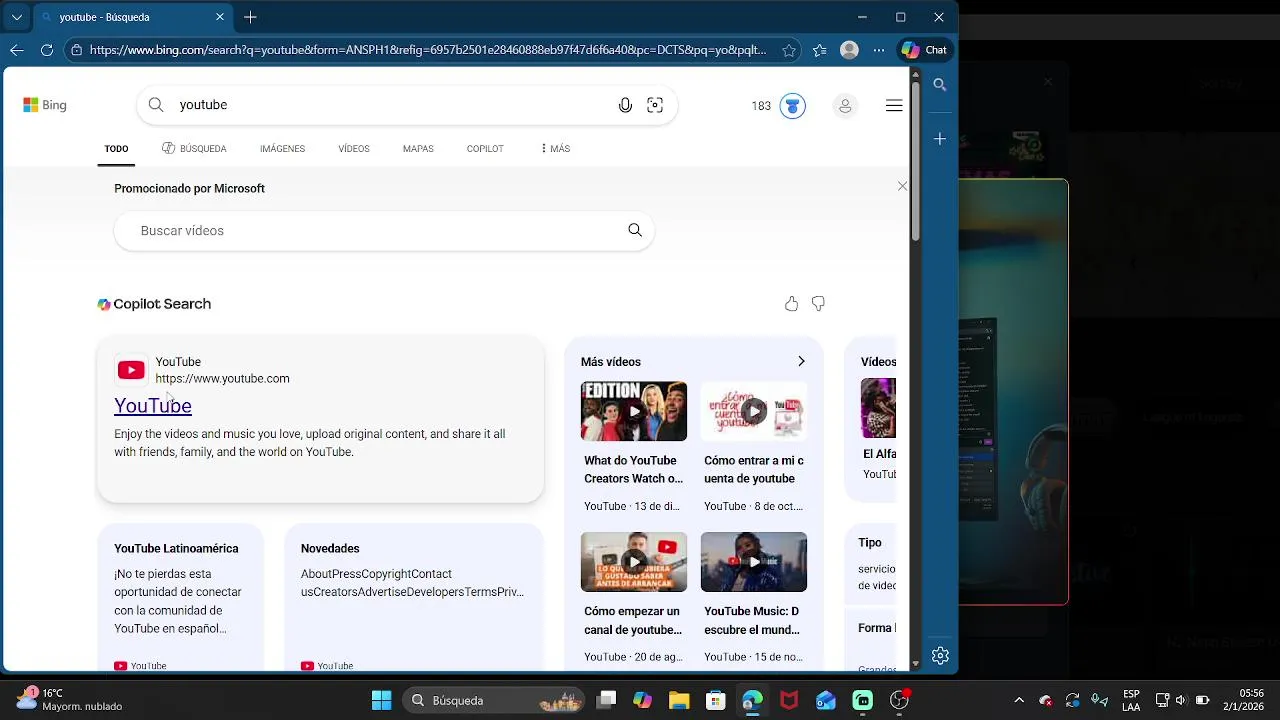
Task: Play 'YouTube Music' video thumbnail
Action: tap(754, 562)
